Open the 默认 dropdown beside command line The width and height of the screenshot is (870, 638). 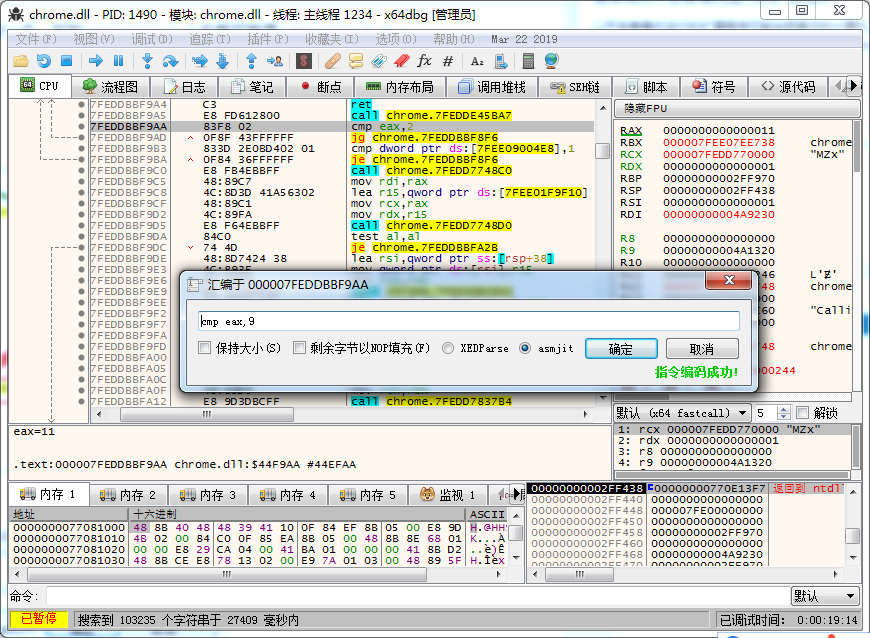[x=824, y=596]
